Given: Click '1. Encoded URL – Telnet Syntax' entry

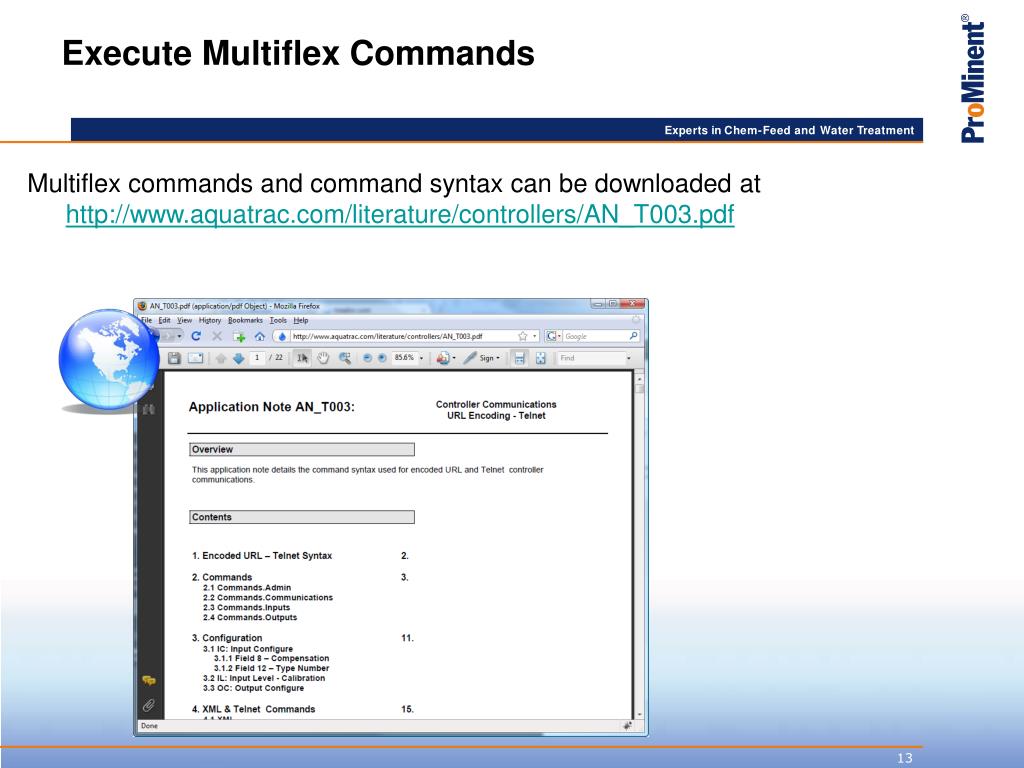Looking at the screenshot, I should tap(262, 556).
